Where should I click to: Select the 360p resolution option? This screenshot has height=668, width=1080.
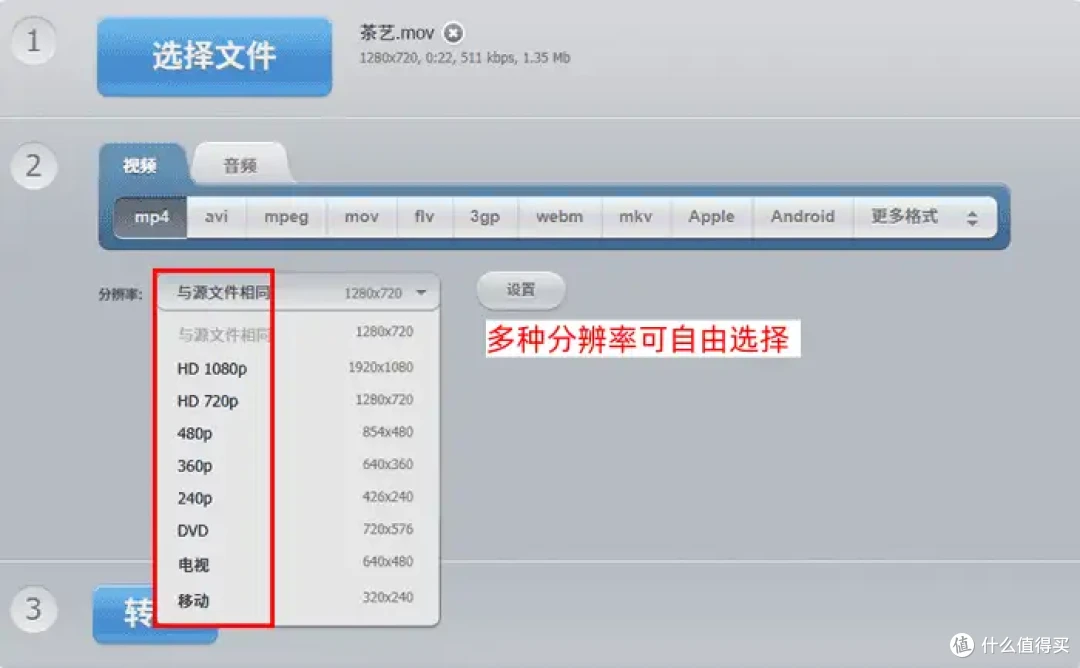coord(298,466)
